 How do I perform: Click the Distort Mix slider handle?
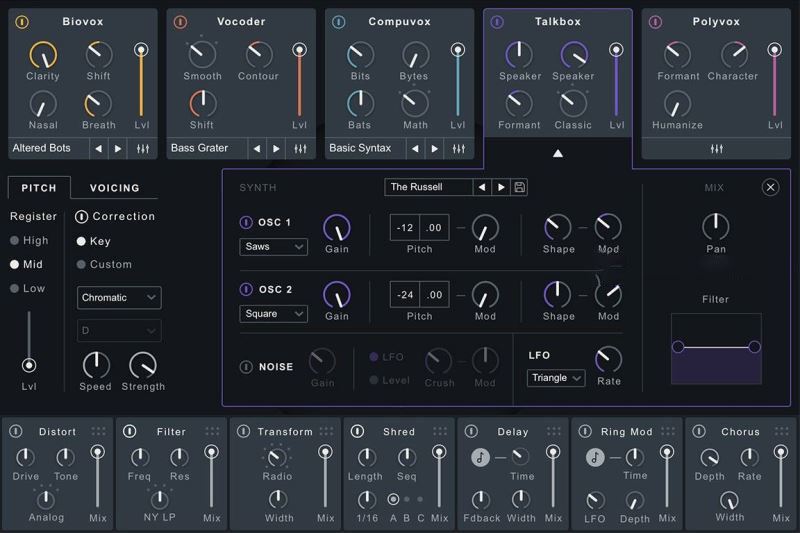coord(97,452)
